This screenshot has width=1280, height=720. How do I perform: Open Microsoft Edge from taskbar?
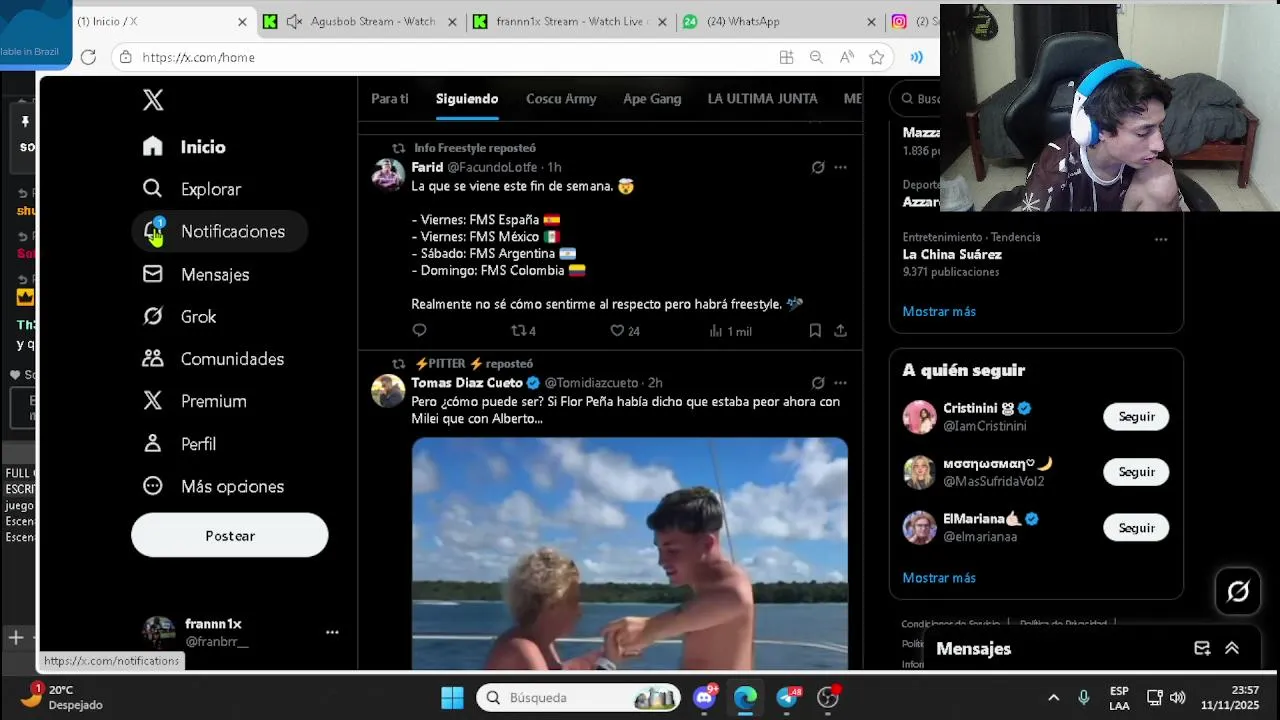coord(745,697)
